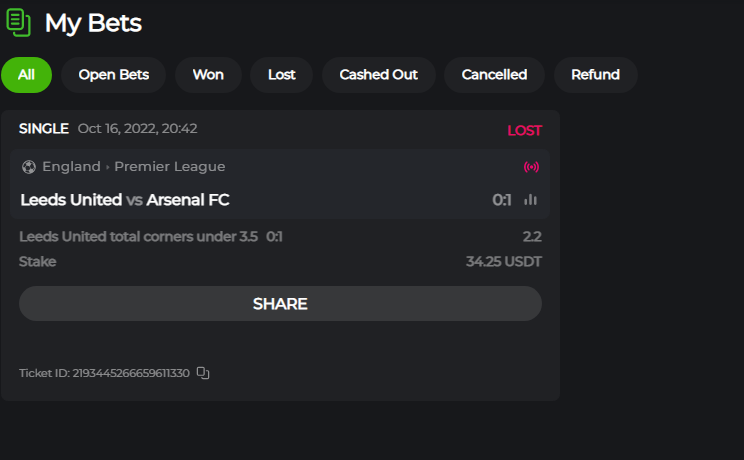View Cashed Out bets
The width and height of the screenshot is (744, 460).
(x=378, y=75)
